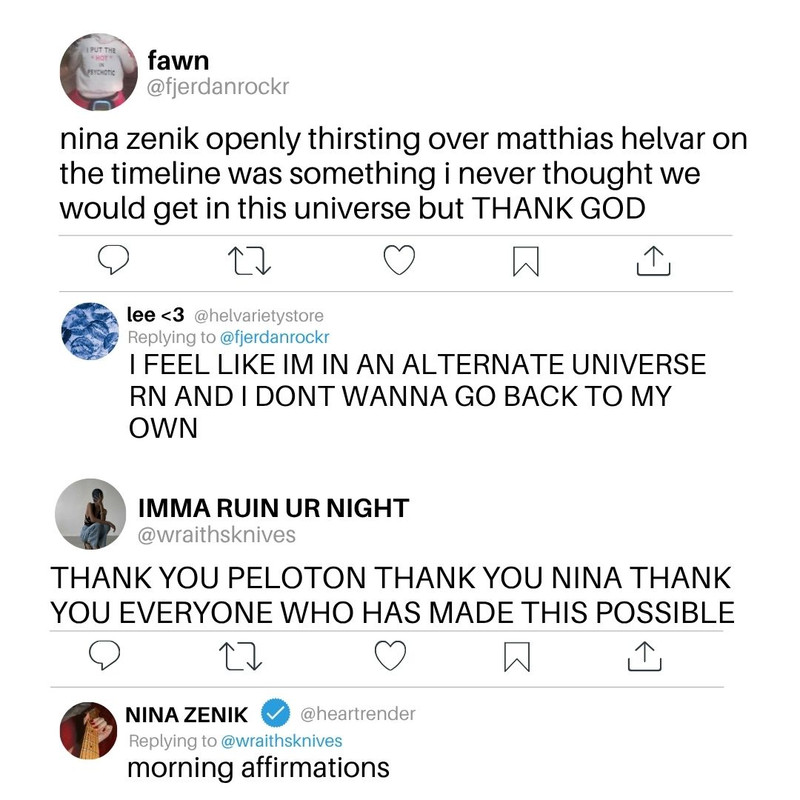Click NINA ZENIK's verified badge
The height and width of the screenshot is (800, 800).
pos(276,713)
